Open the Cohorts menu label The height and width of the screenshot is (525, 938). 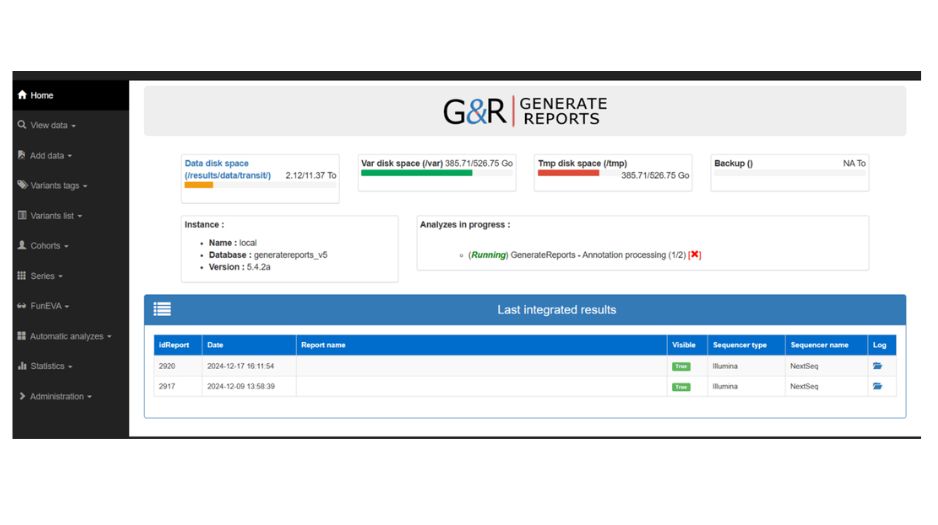point(45,246)
